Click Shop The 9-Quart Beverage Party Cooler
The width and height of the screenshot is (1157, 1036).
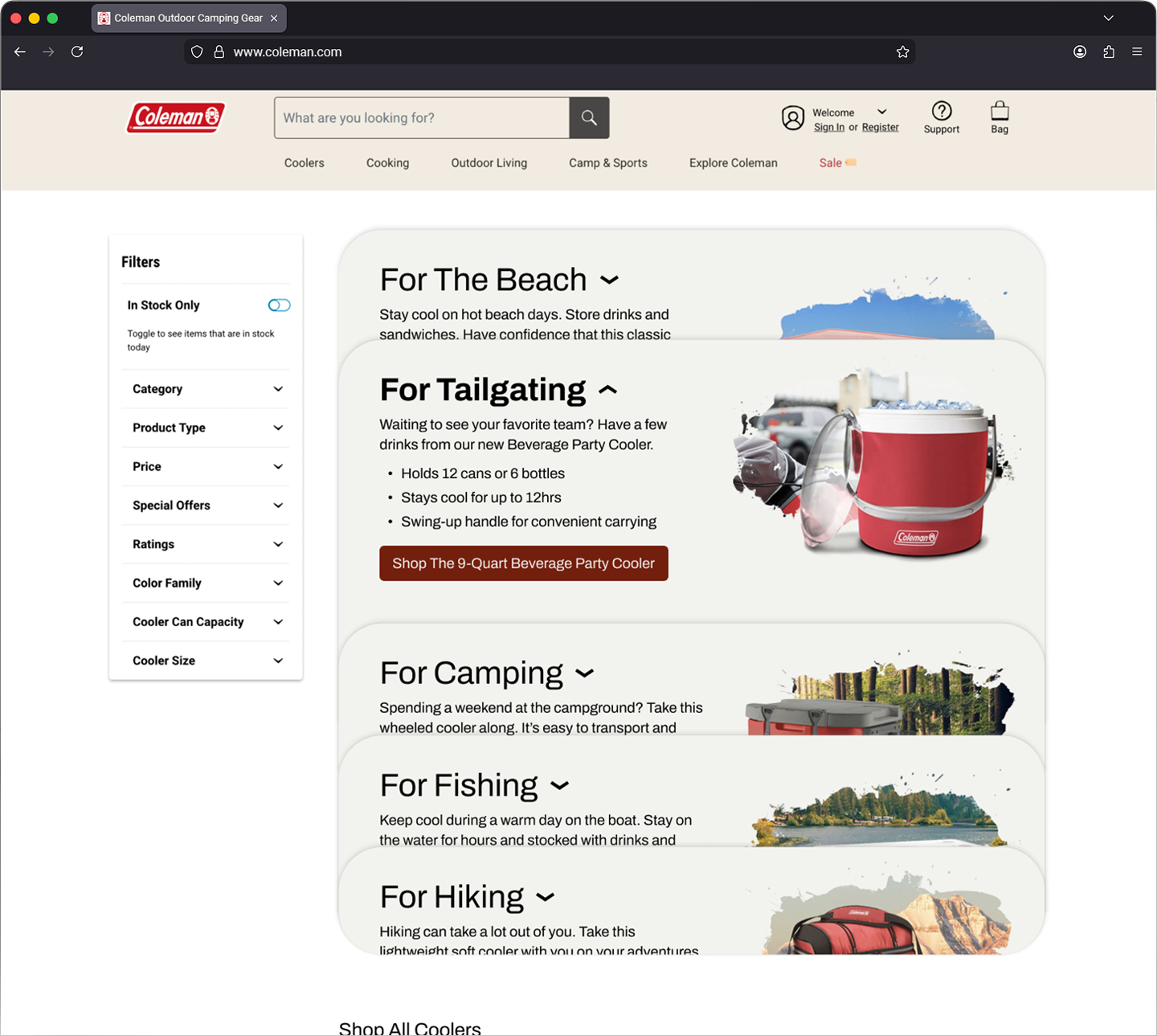click(523, 563)
